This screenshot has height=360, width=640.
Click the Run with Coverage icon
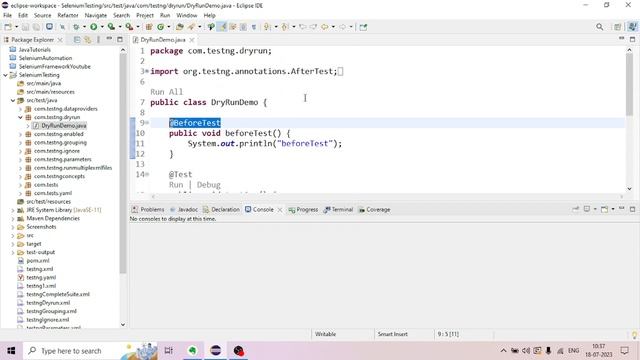coord(111,27)
